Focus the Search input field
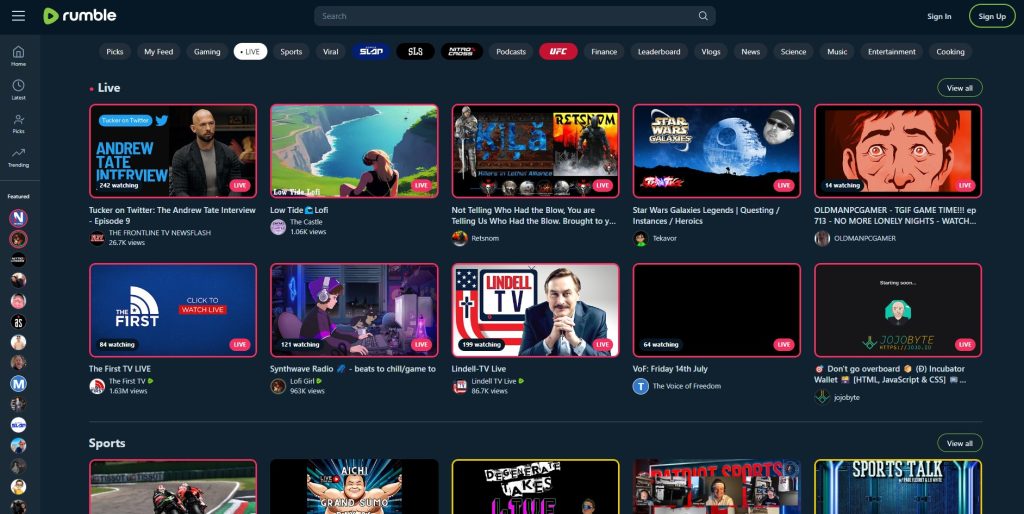The image size is (1024, 514). pos(515,16)
